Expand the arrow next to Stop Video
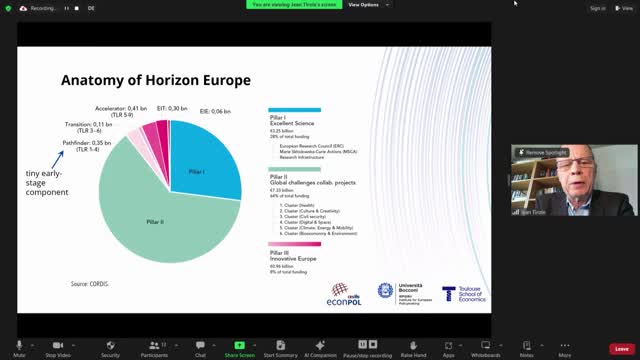The width and height of the screenshot is (640, 360). [x=73, y=345]
